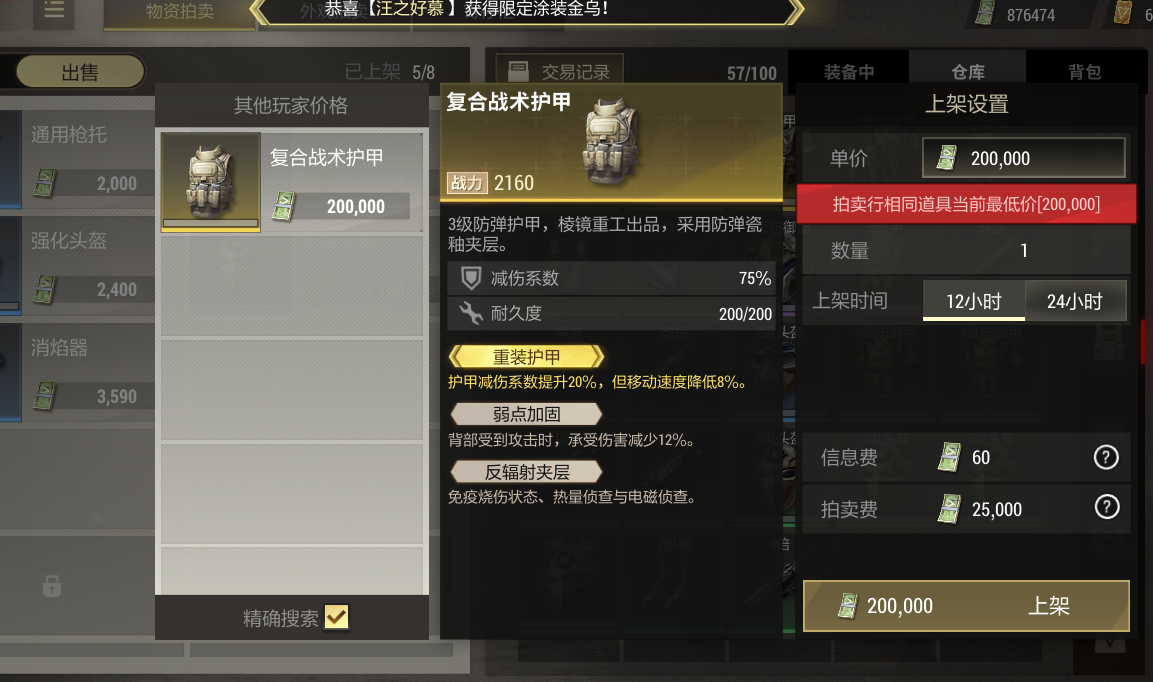Click the right arrow of announcement banner
This screenshot has width=1153, height=682.
tap(796, 11)
